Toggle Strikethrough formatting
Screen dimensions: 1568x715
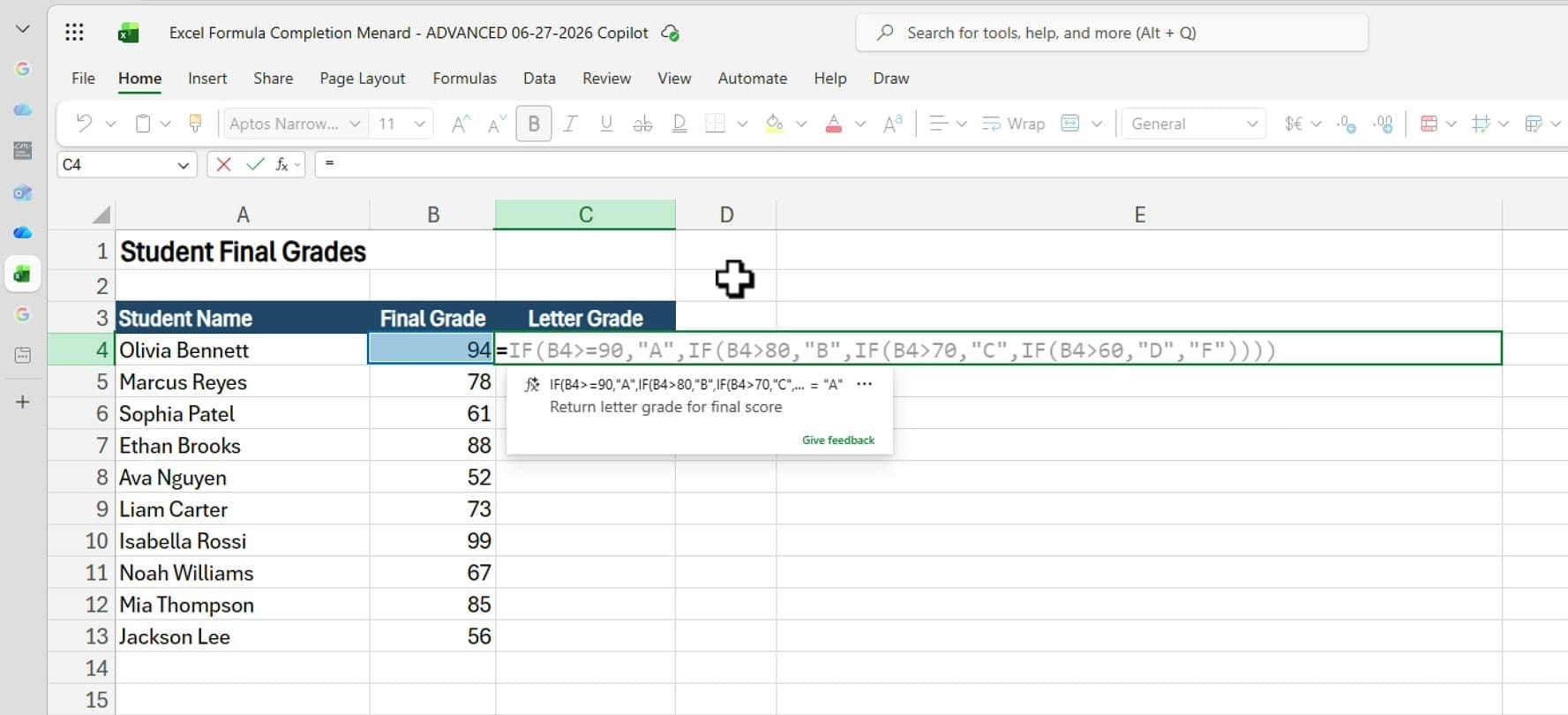642,124
